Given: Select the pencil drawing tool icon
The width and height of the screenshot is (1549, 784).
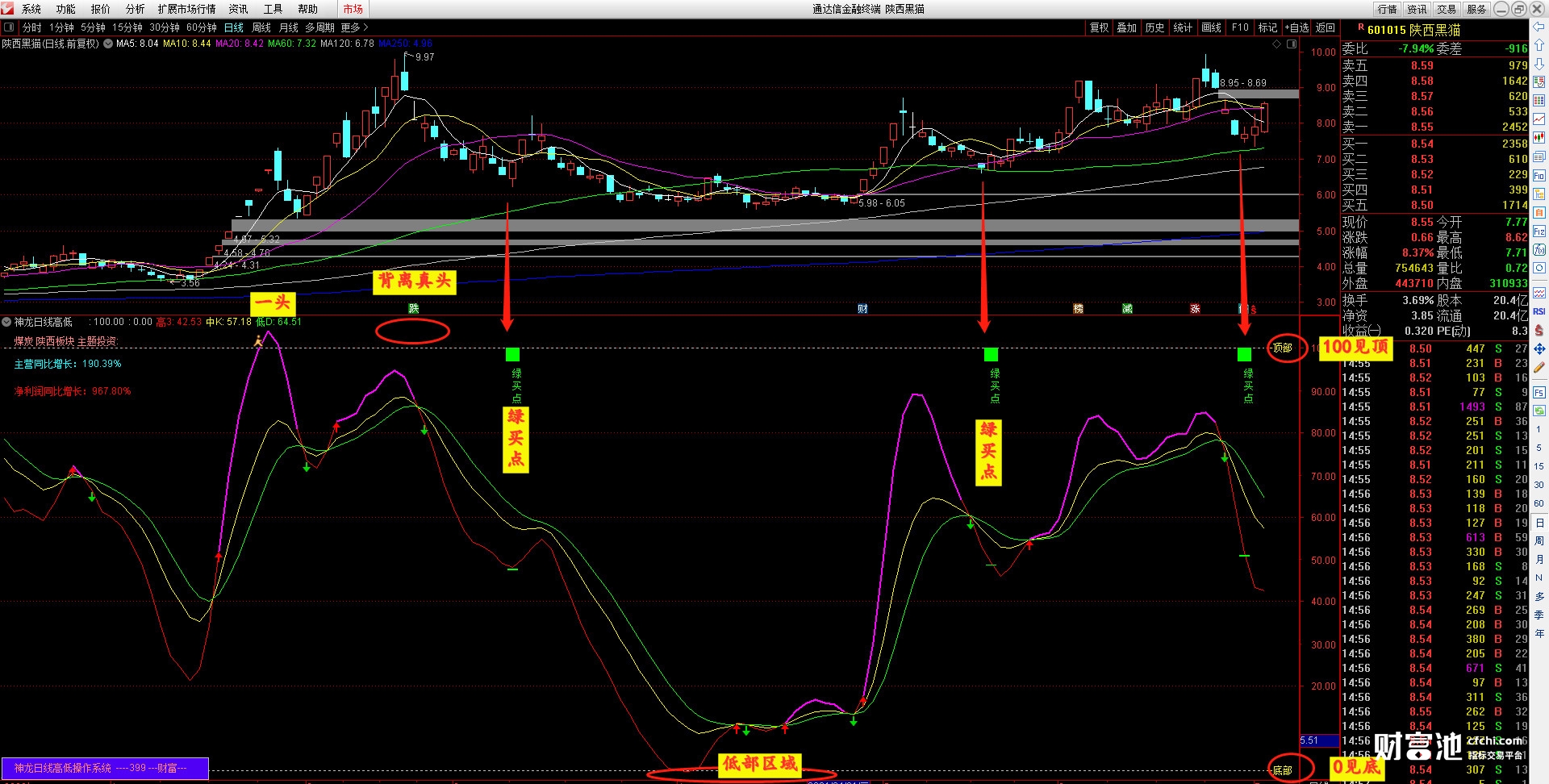Looking at the screenshot, I should click(x=1539, y=367).
